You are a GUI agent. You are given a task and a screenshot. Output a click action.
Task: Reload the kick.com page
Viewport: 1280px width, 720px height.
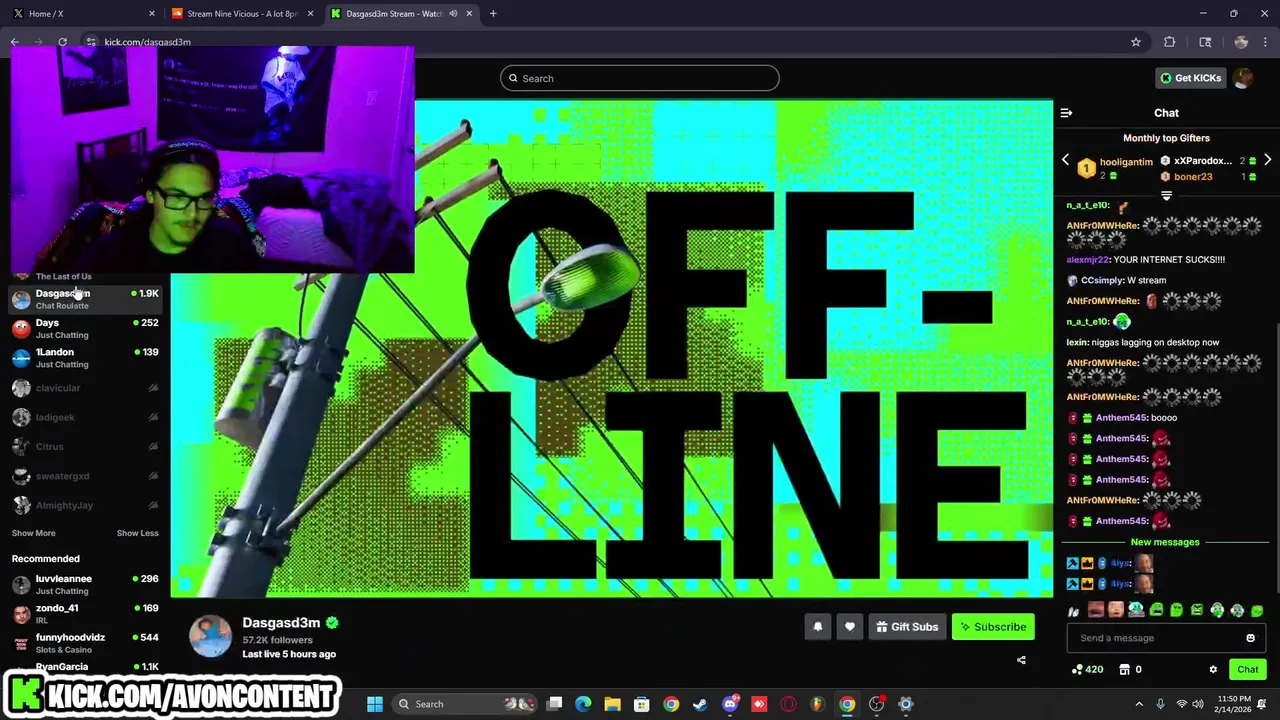tap(62, 42)
